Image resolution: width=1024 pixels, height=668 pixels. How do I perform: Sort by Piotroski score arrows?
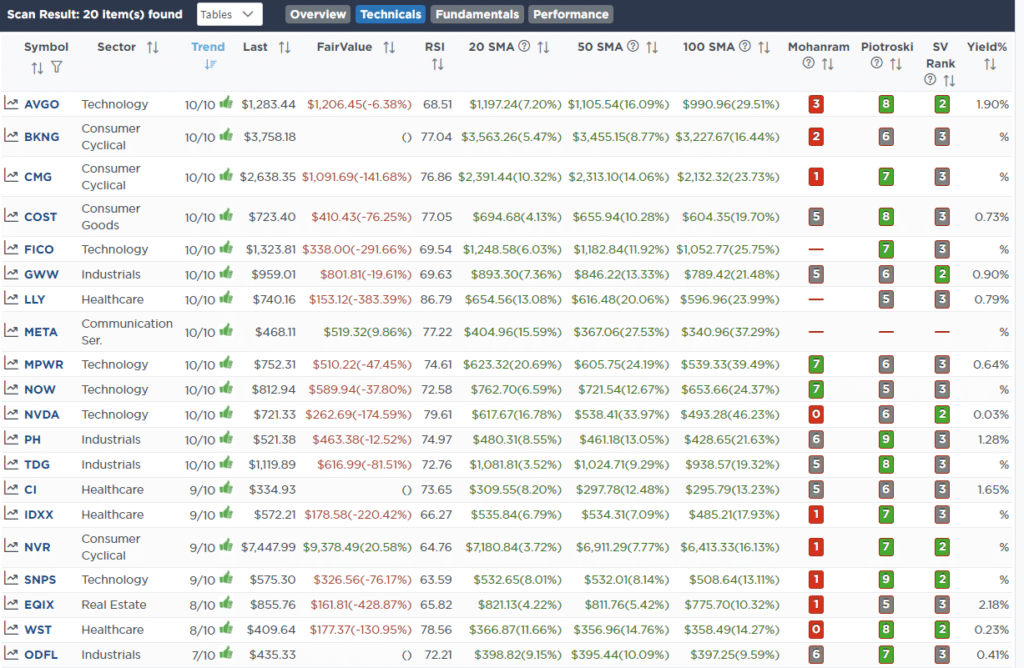tap(896, 65)
